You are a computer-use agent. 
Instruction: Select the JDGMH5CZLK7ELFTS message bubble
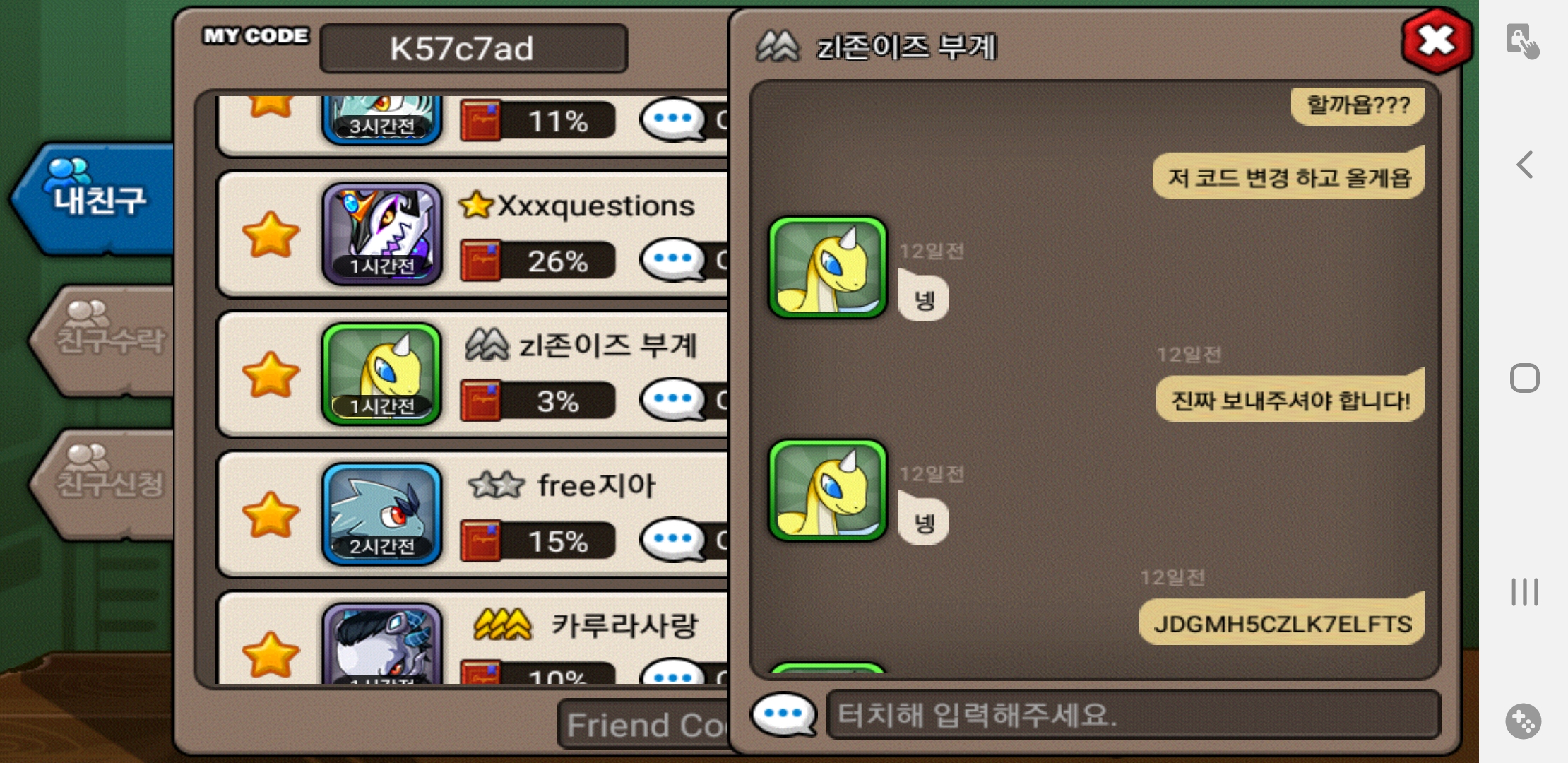pyautogui.click(x=1282, y=622)
